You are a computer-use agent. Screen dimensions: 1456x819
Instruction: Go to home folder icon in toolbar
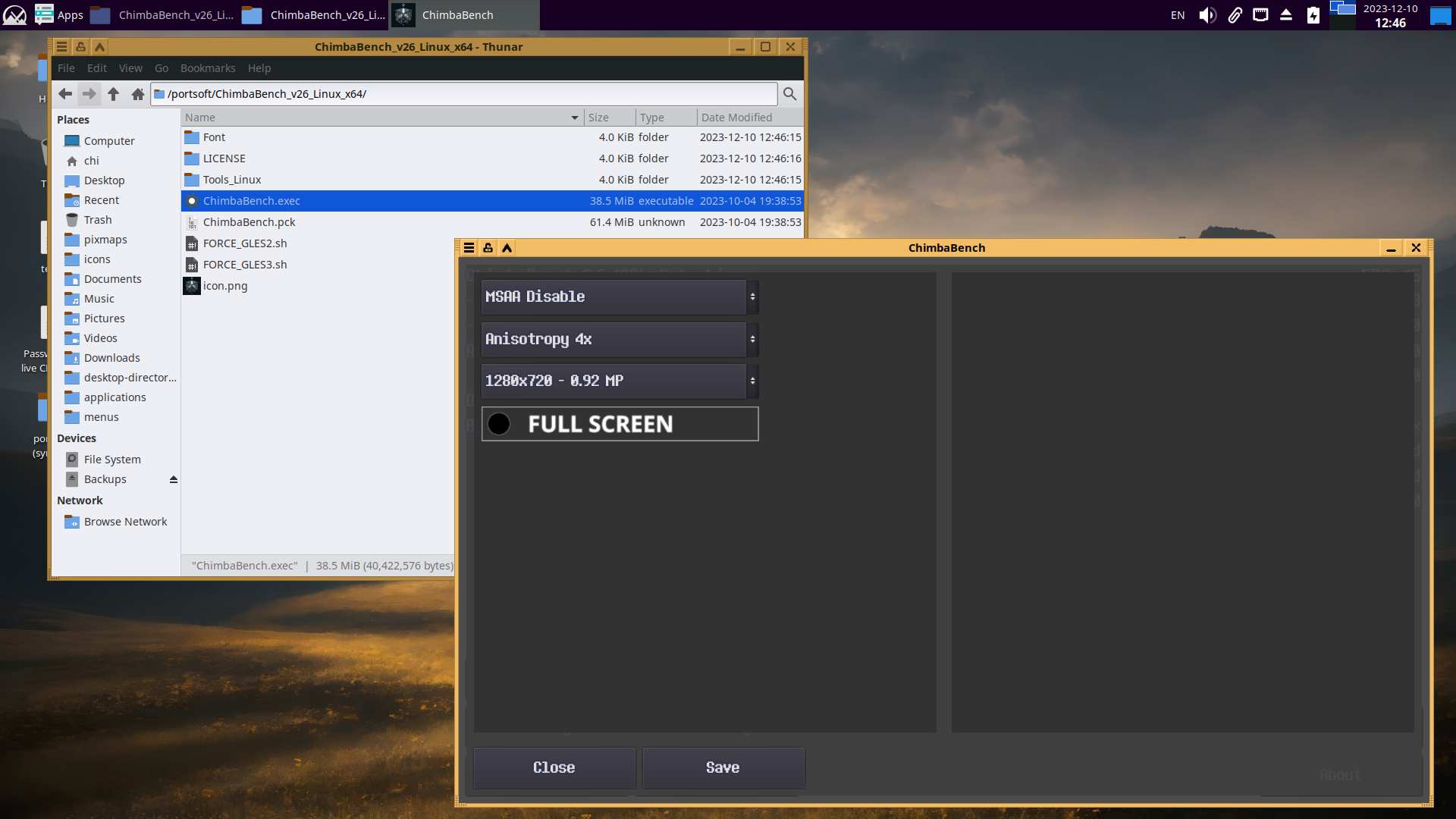[x=137, y=94]
